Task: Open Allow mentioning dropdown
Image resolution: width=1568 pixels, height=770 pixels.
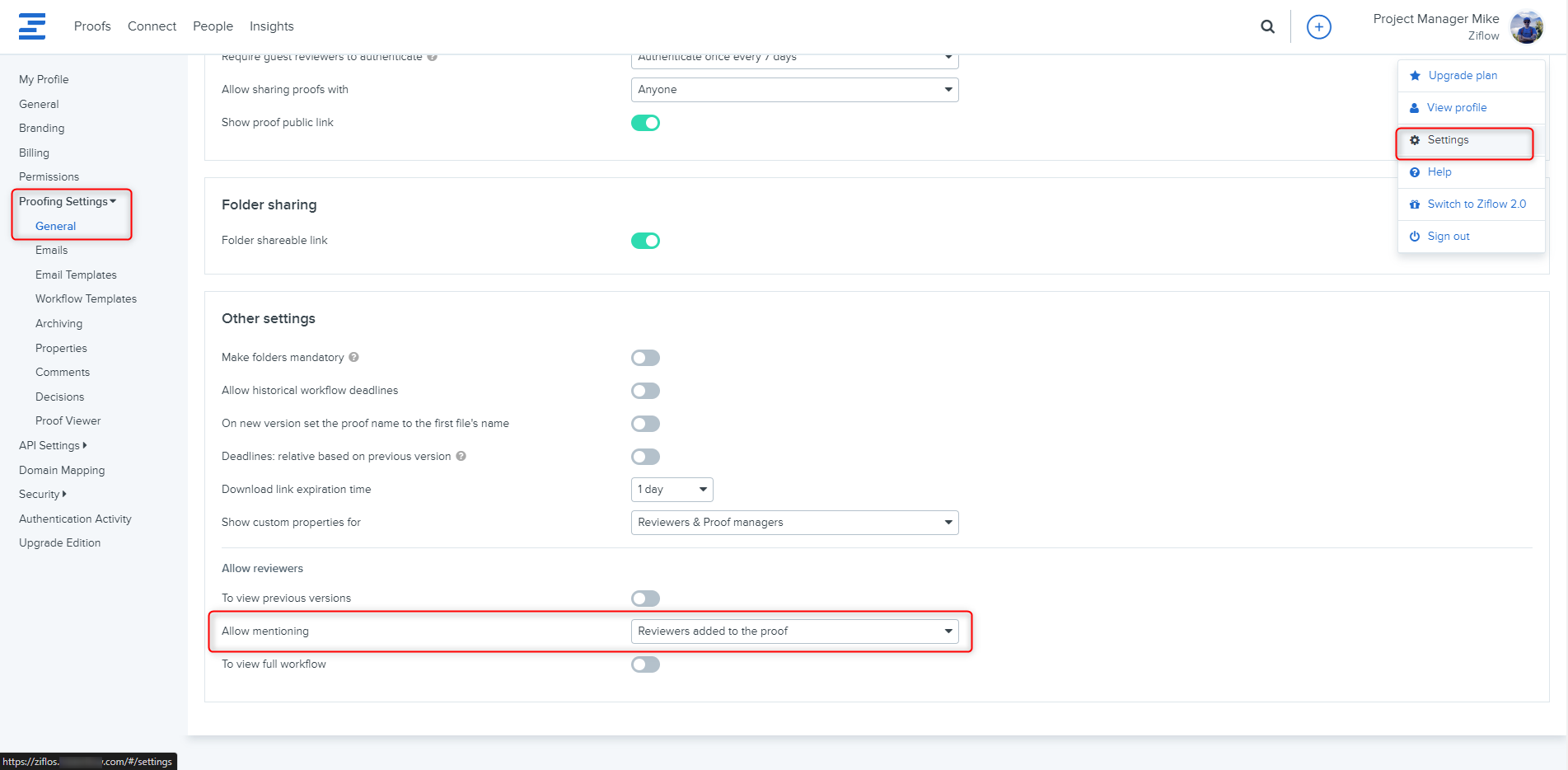Action: (794, 631)
